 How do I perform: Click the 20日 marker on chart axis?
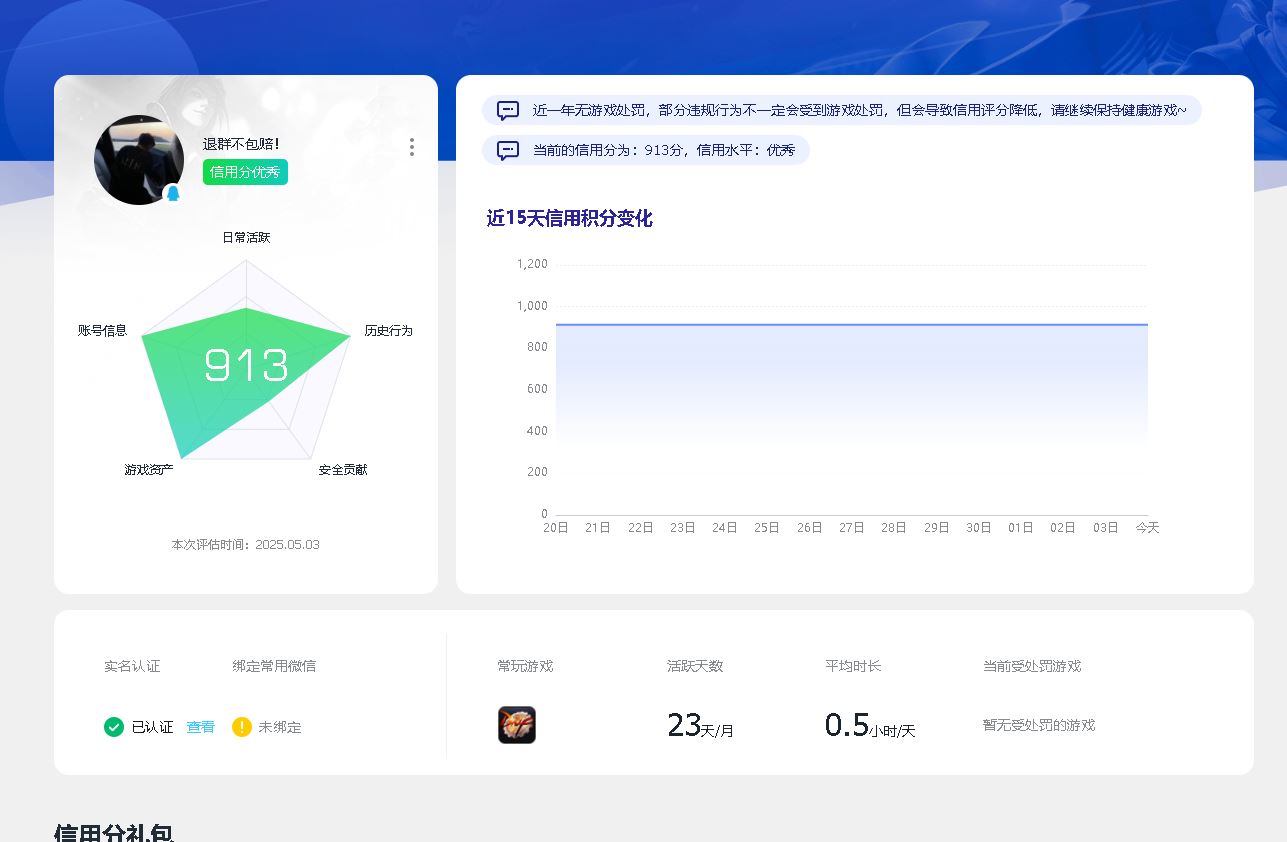tap(556, 528)
